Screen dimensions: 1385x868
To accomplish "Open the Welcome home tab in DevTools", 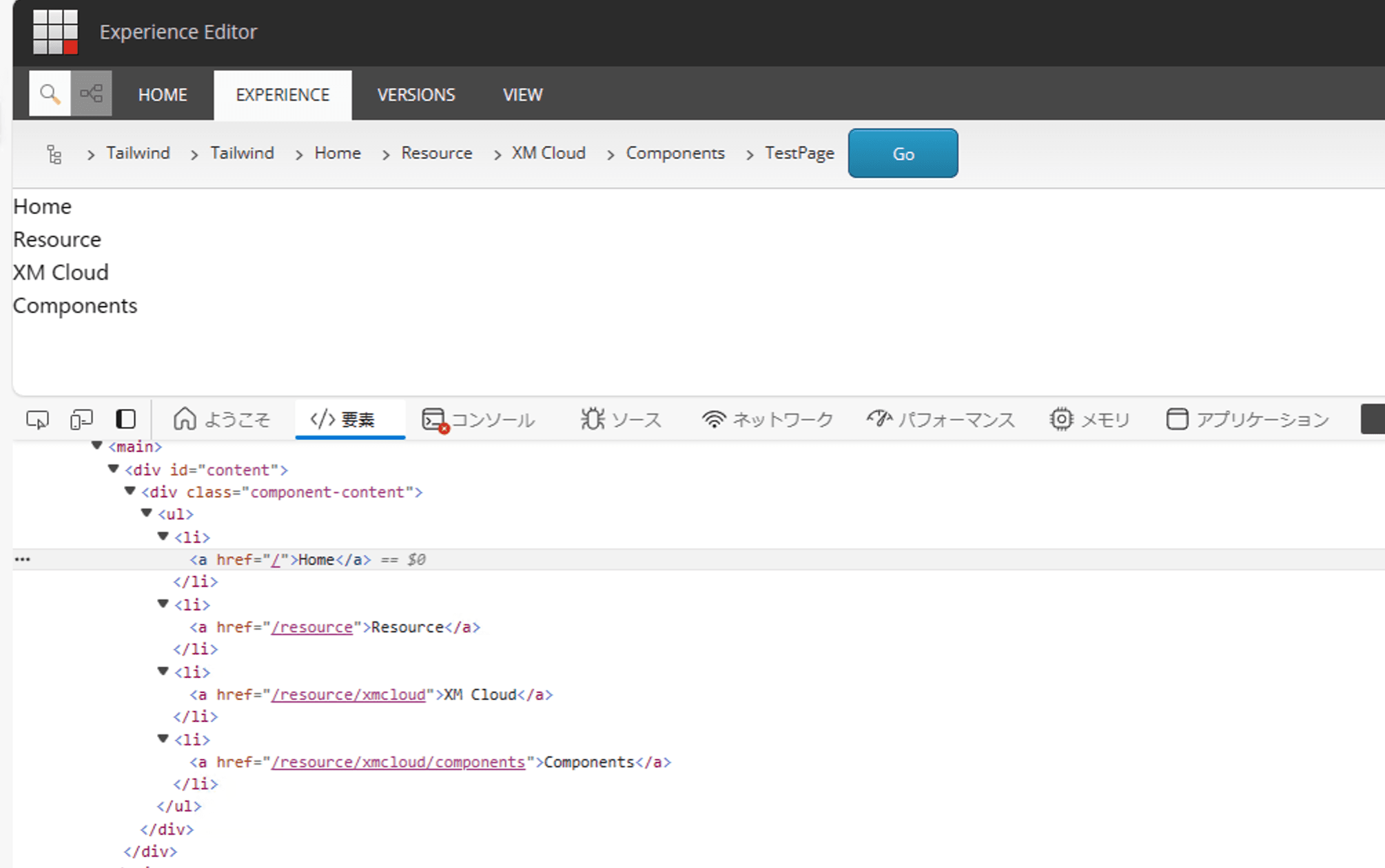I will pyautogui.click(x=222, y=420).
